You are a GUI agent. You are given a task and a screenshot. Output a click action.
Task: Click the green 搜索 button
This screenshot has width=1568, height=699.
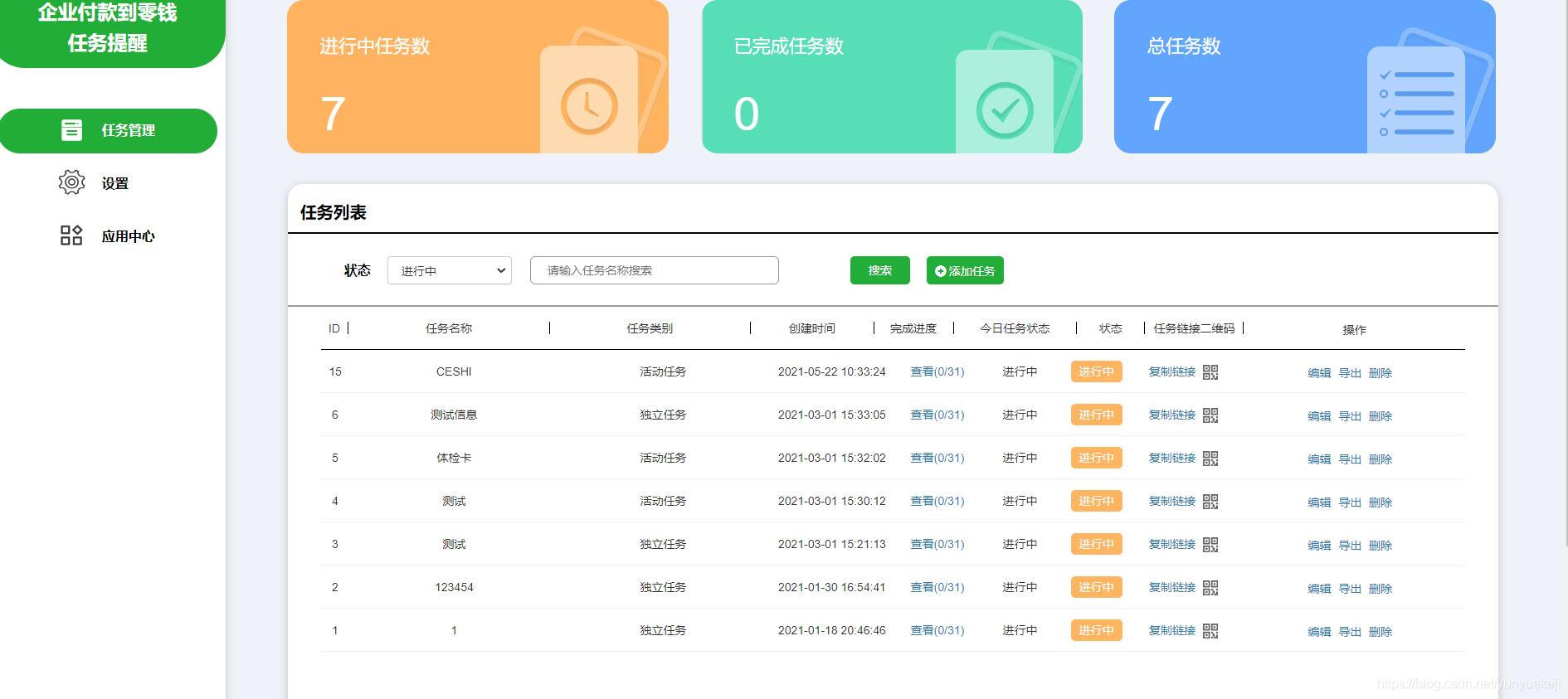[x=880, y=270]
